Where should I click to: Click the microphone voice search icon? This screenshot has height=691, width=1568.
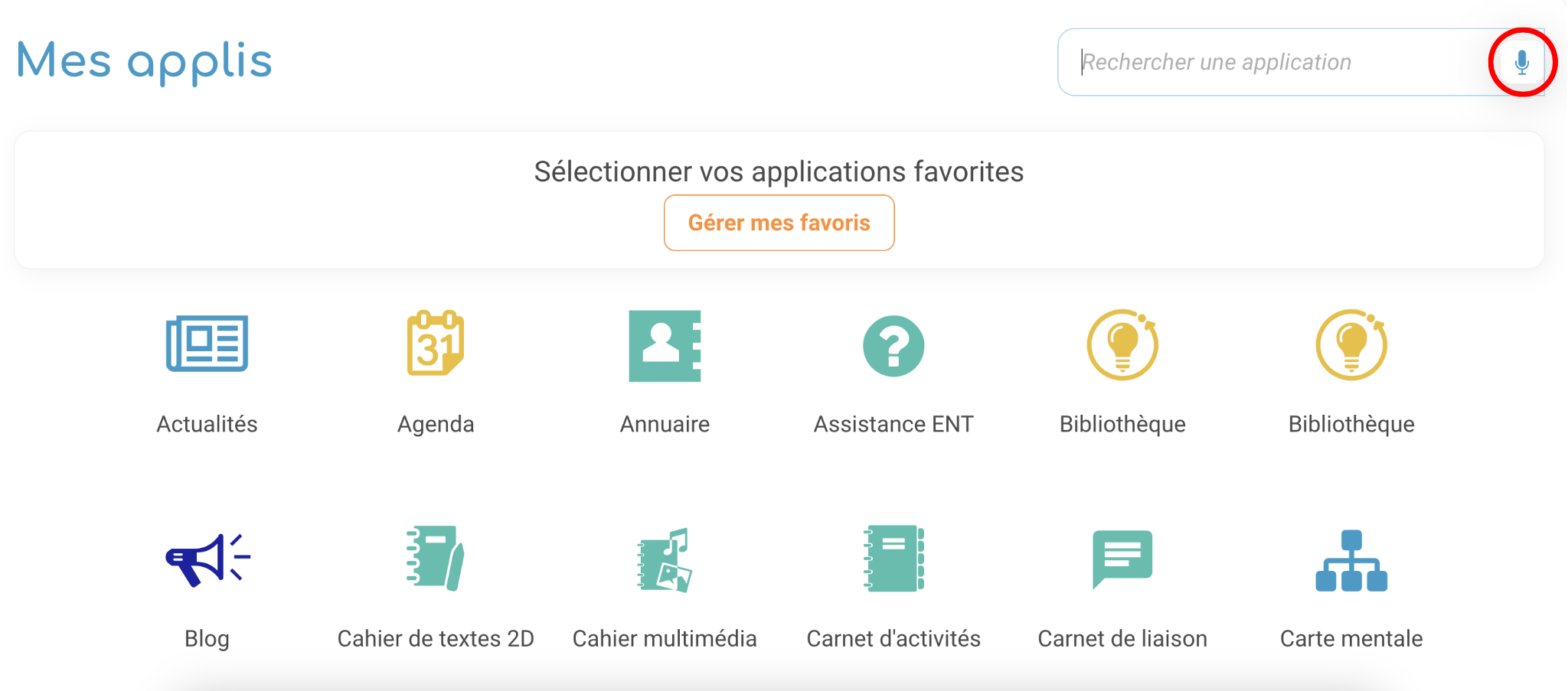tap(1521, 62)
